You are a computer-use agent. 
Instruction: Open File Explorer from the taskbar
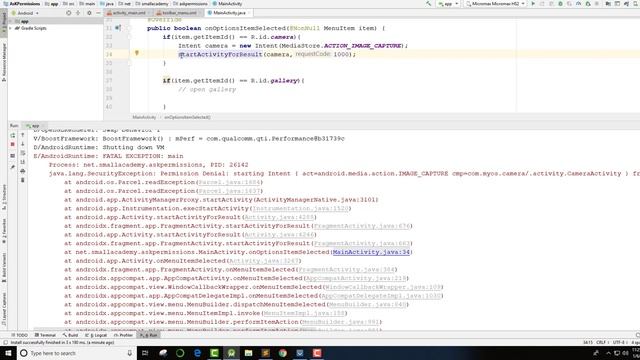tap(248, 353)
